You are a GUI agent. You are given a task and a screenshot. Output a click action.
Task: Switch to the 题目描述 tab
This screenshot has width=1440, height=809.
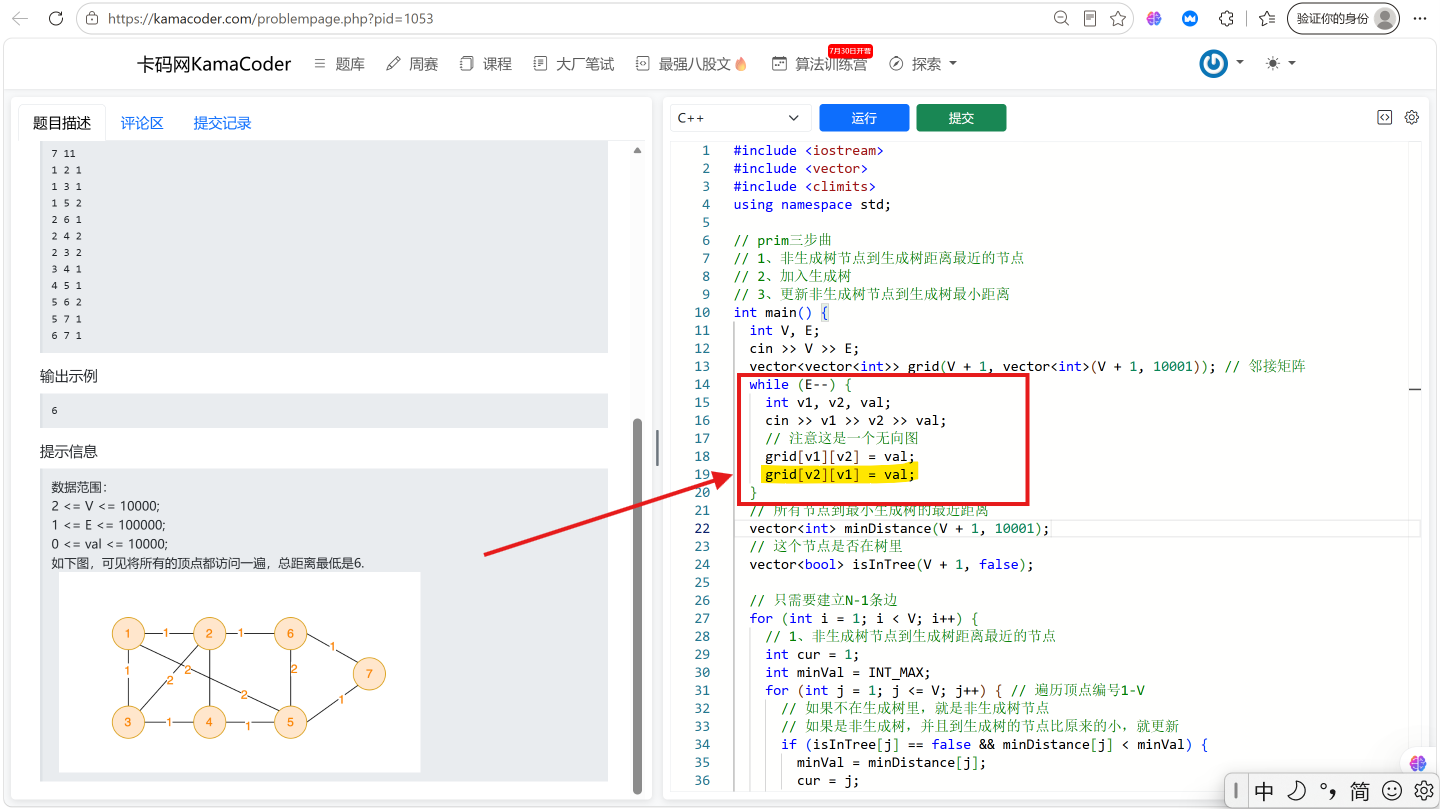tap(62, 123)
